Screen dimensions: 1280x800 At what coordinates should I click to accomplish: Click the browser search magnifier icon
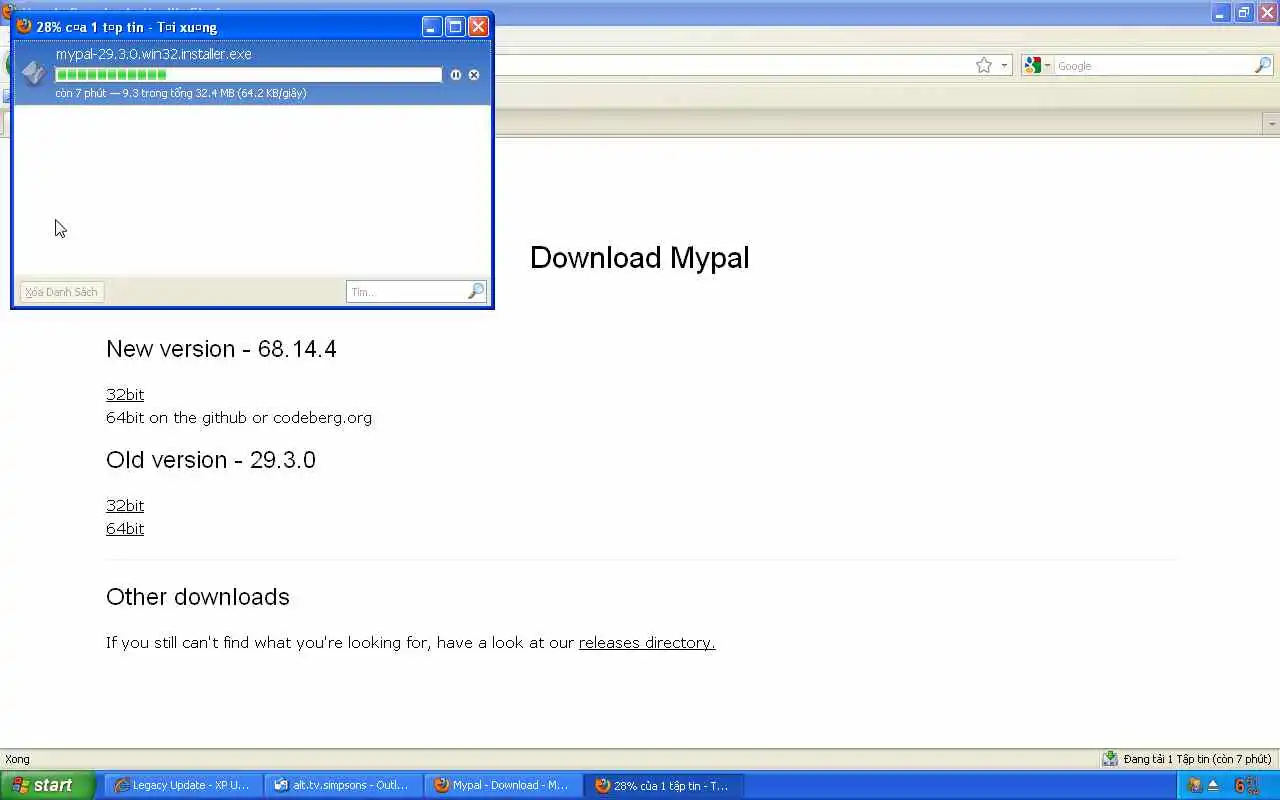point(1263,65)
